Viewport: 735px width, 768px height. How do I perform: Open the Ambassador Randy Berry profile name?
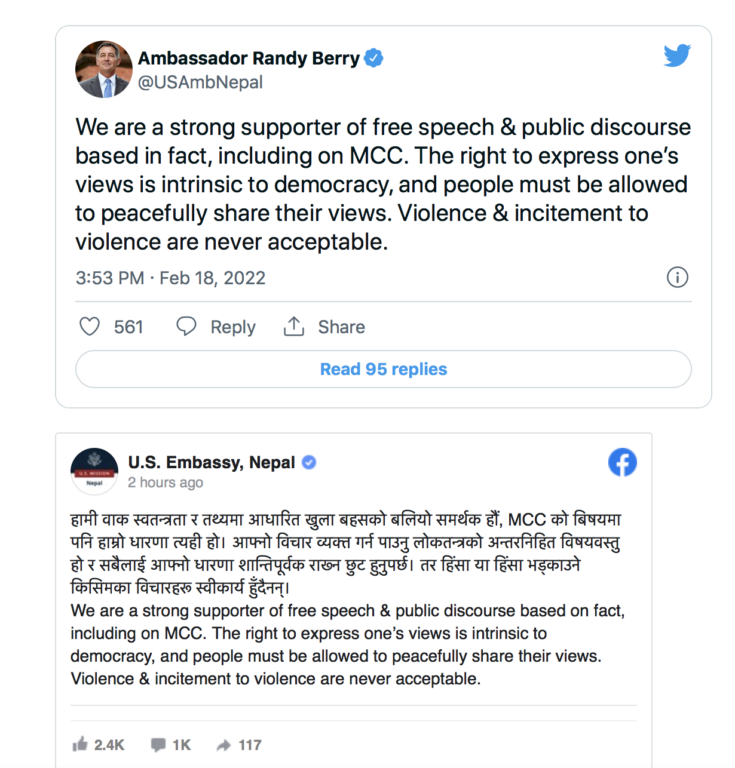tap(249, 59)
